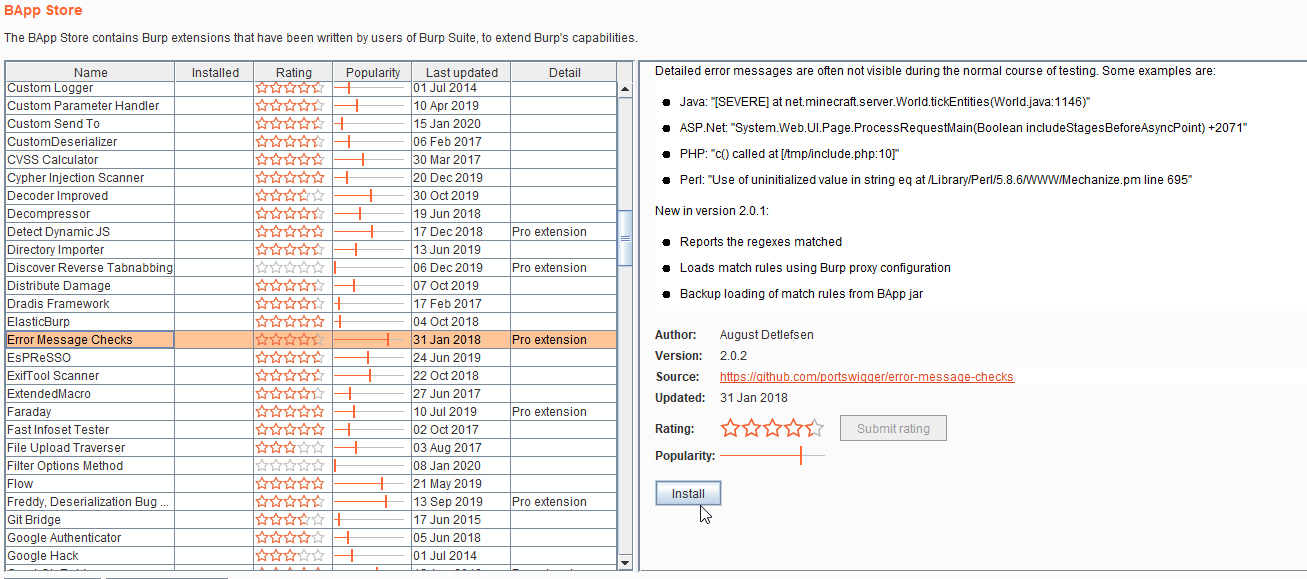Sort by the Installed column header

tap(215, 72)
